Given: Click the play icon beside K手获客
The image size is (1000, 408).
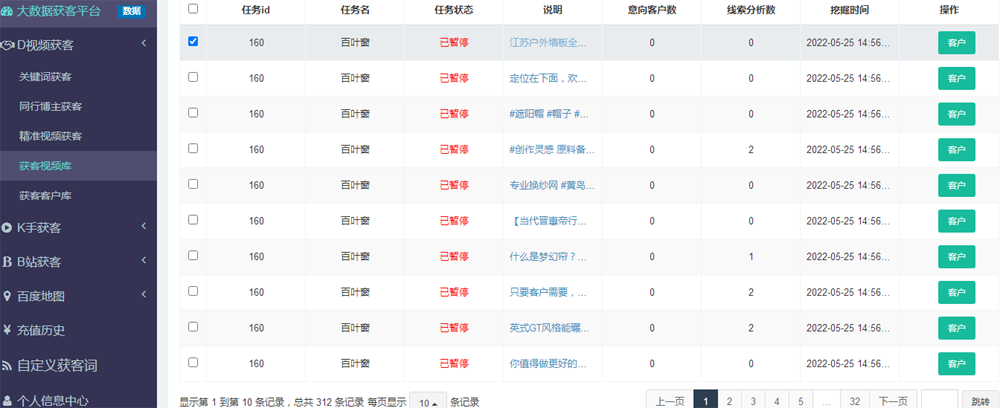Looking at the screenshot, I should click(8, 228).
